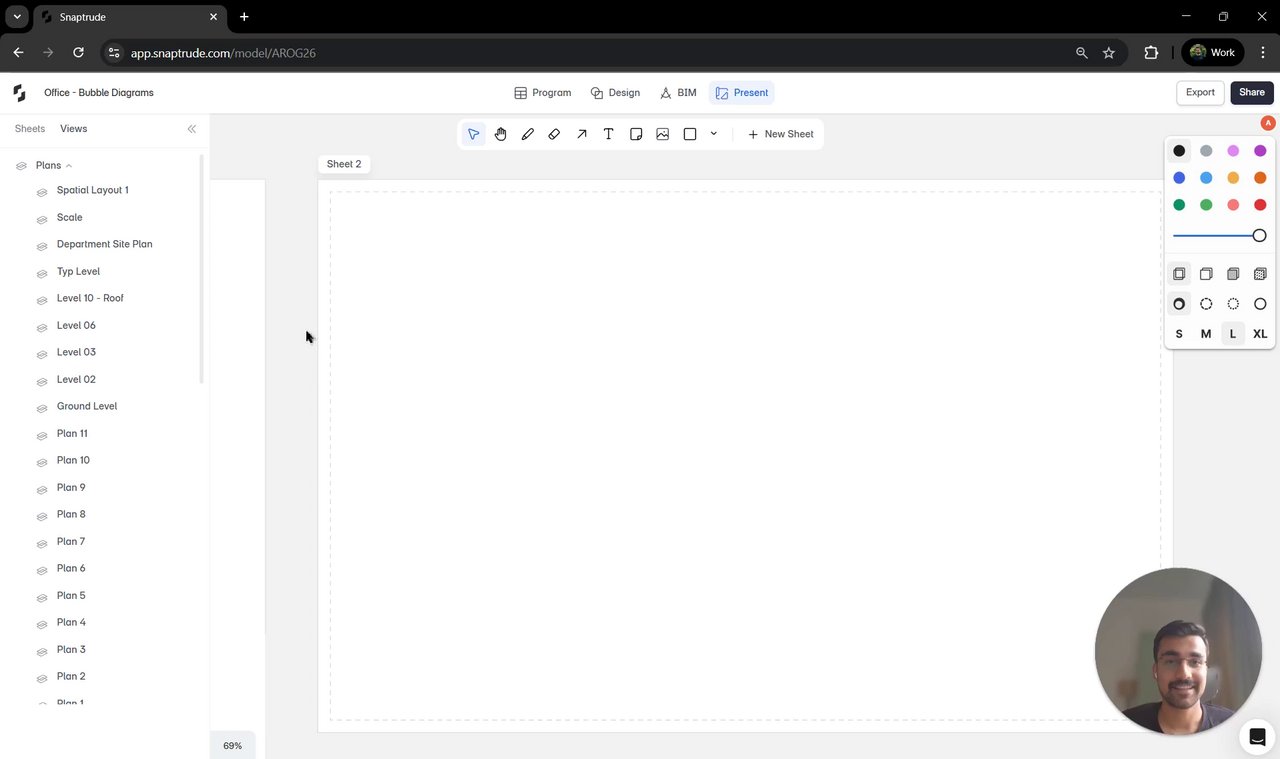Image resolution: width=1280 pixels, height=759 pixels.
Task: Click the opacity slider handle
Action: click(1259, 236)
